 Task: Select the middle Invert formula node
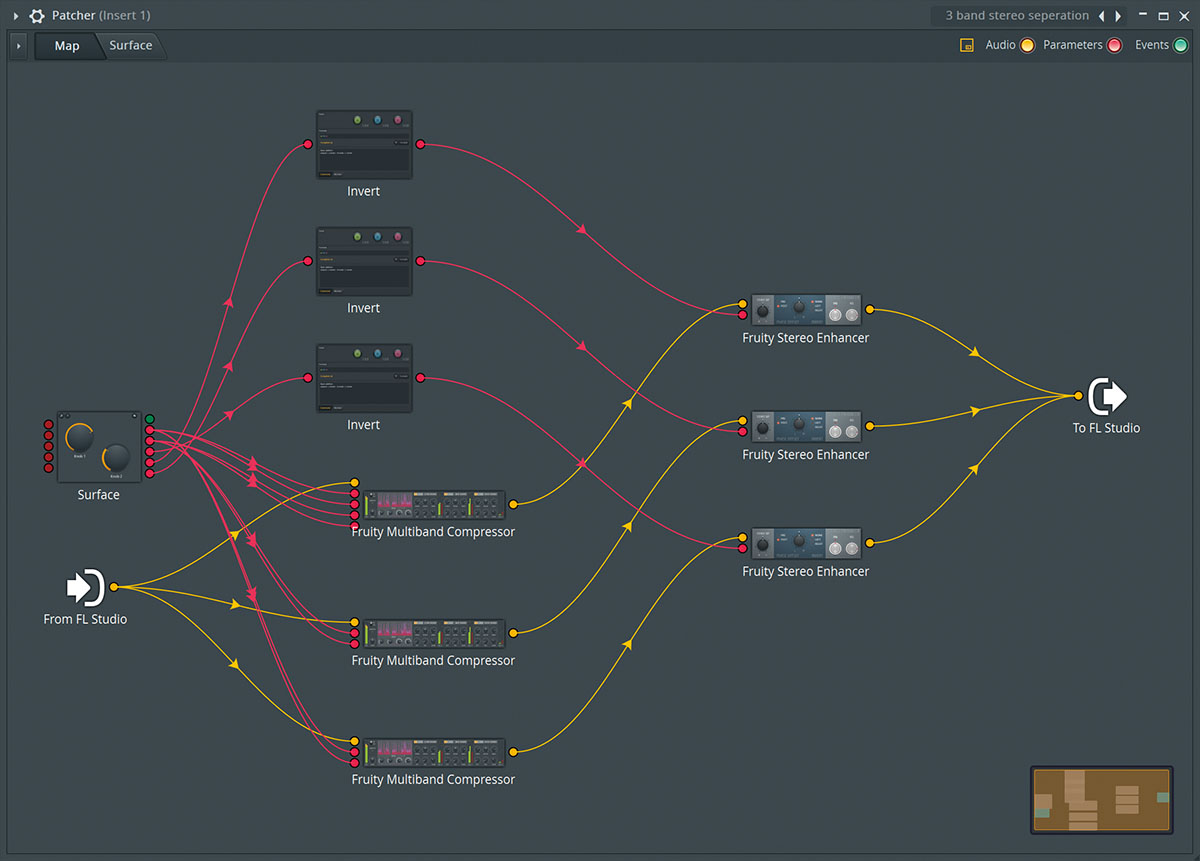364,262
